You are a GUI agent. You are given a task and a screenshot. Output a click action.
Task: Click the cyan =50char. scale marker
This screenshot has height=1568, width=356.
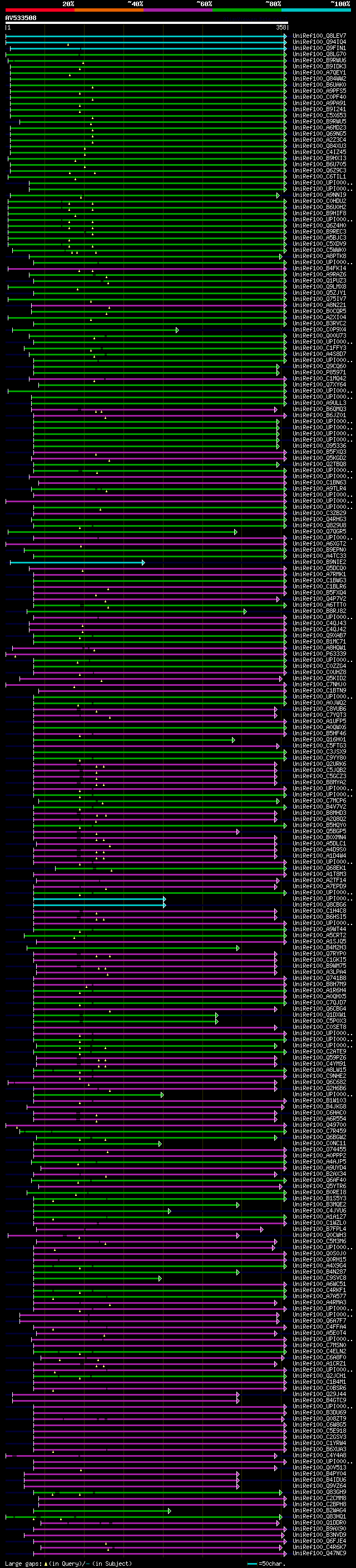point(252,1564)
